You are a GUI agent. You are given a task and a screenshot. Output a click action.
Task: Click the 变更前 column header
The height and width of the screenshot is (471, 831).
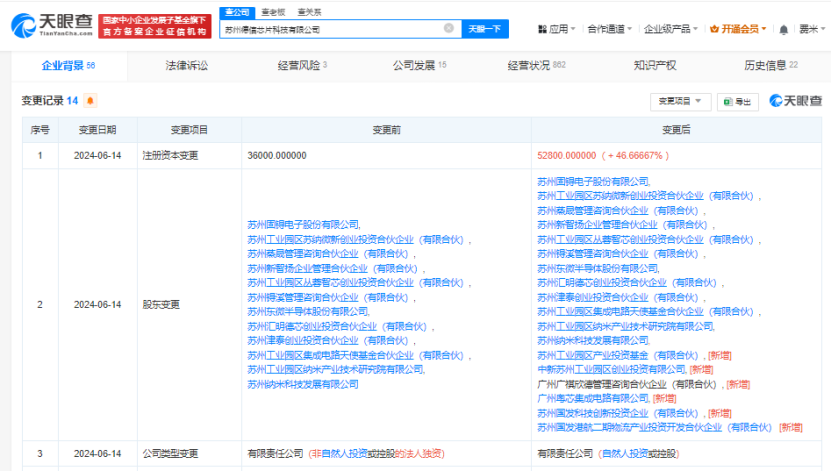point(386,130)
